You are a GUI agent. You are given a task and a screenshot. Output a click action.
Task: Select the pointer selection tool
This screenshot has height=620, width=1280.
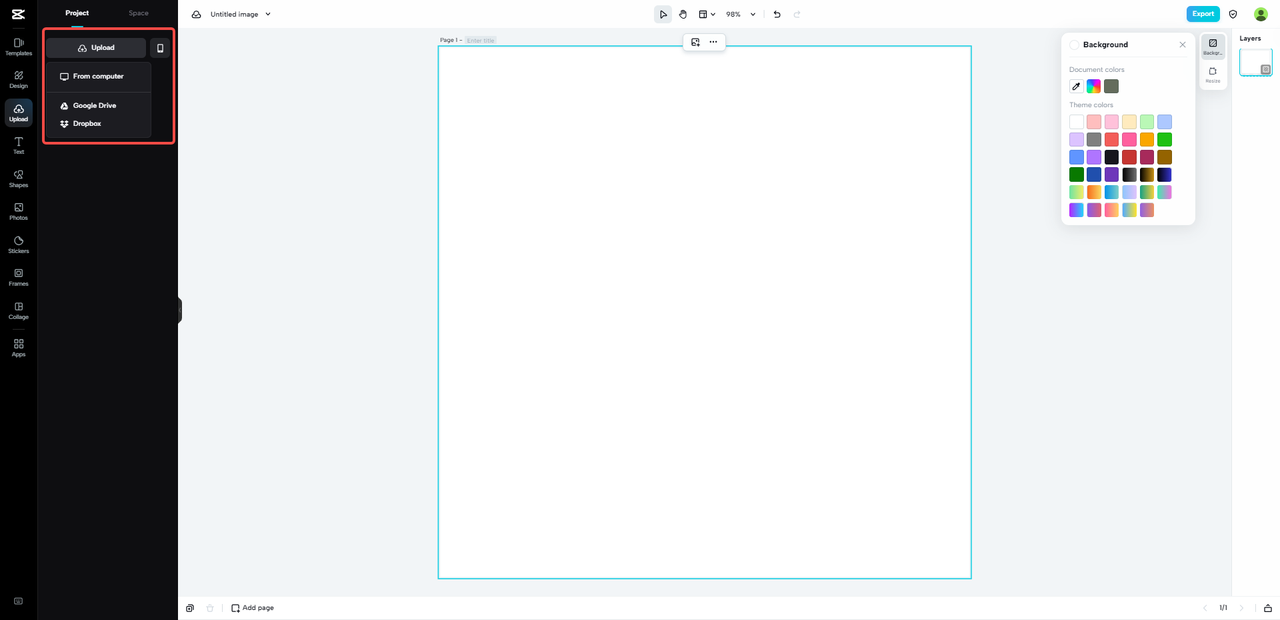(x=663, y=14)
